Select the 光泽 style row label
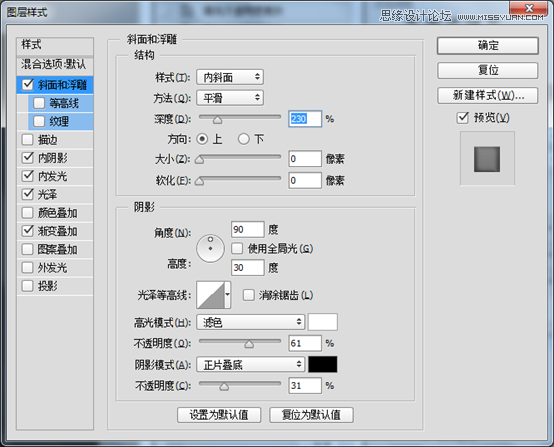554x447 pixels. (x=48, y=194)
